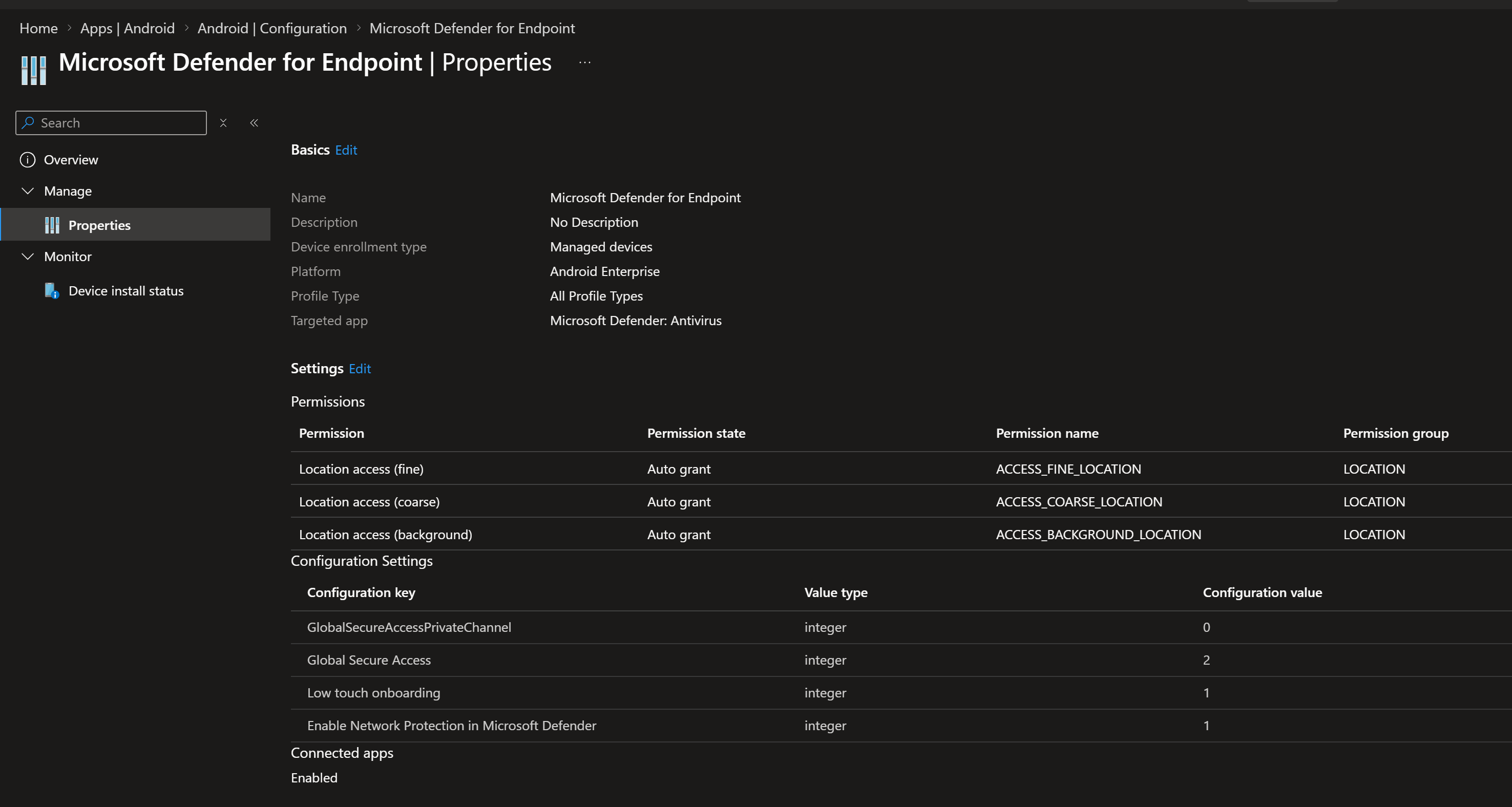Select GlobalSecureAccessPrivateChannel configuration key
Image resolution: width=1512 pixels, height=807 pixels.
point(409,627)
